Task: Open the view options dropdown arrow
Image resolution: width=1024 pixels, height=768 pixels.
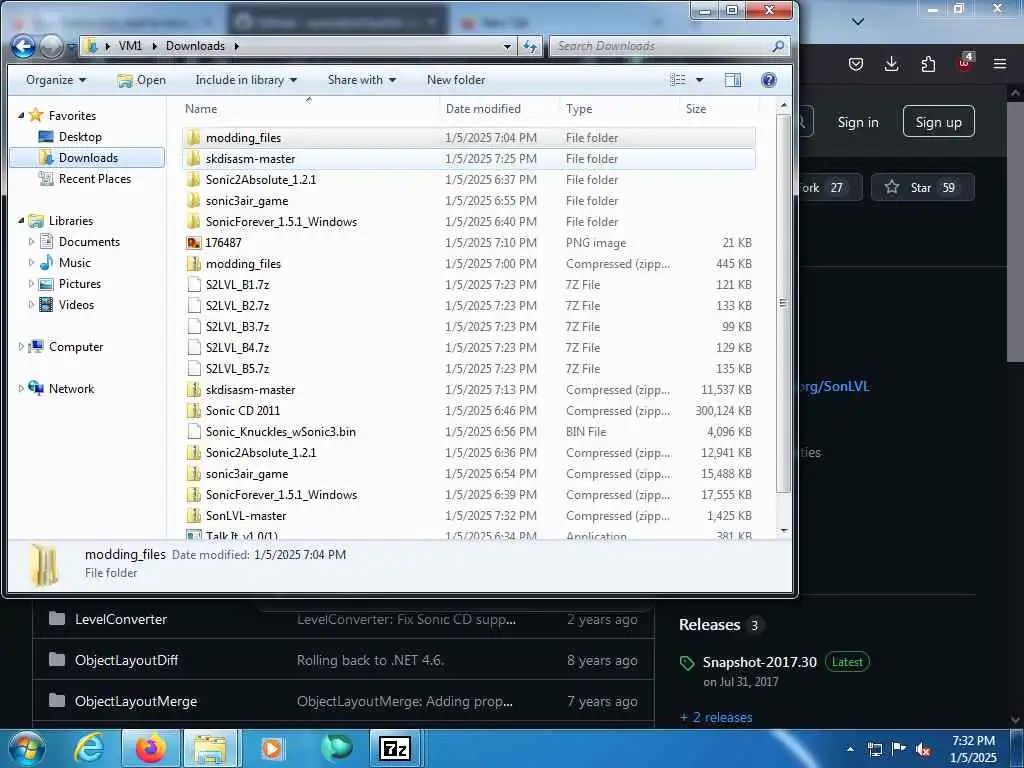Action: pos(699,80)
